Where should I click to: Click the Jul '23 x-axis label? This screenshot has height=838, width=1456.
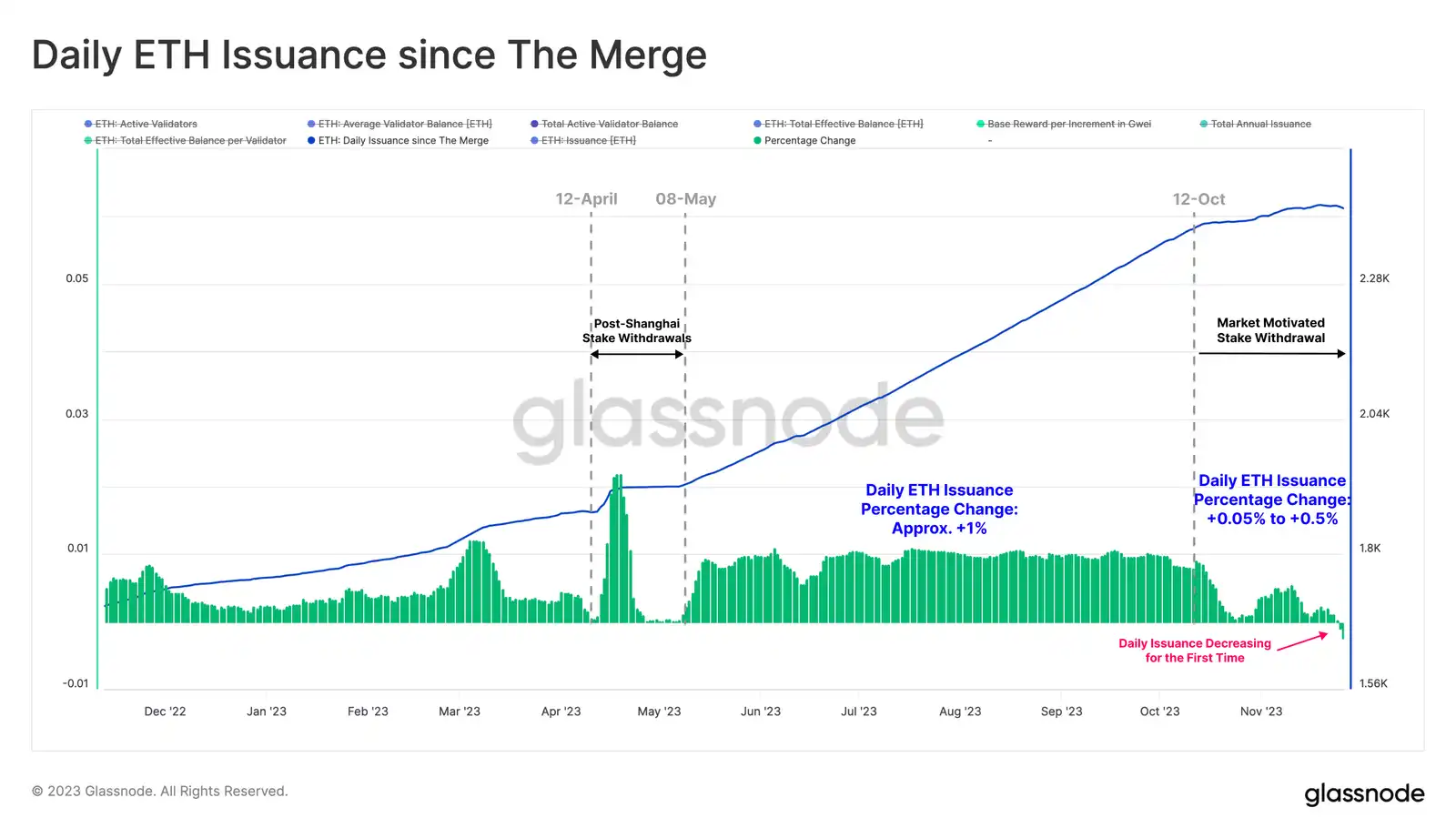tap(858, 712)
